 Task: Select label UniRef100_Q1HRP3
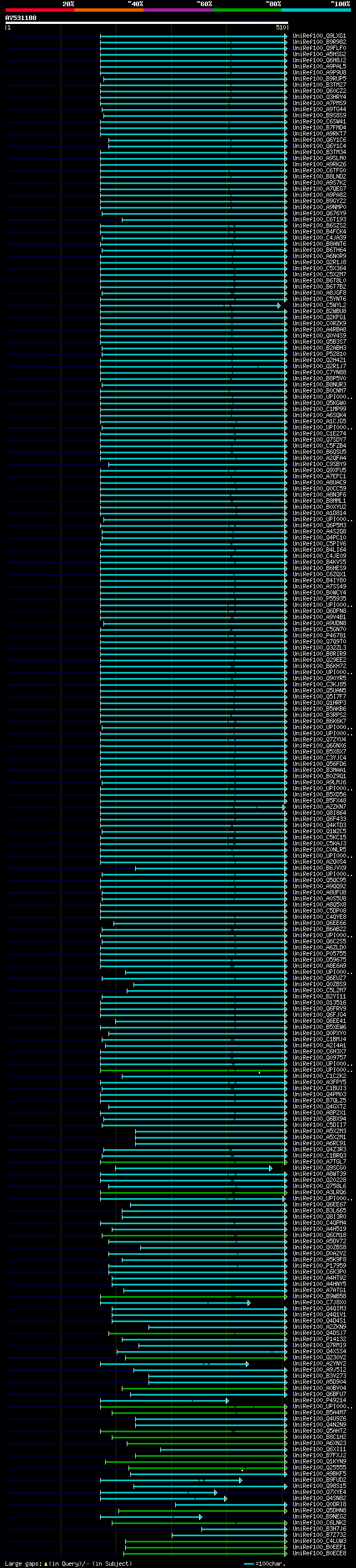[x=319, y=703]
